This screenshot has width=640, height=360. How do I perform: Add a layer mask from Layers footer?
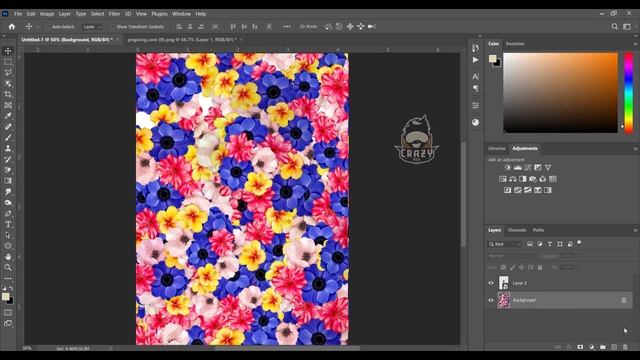580,347
